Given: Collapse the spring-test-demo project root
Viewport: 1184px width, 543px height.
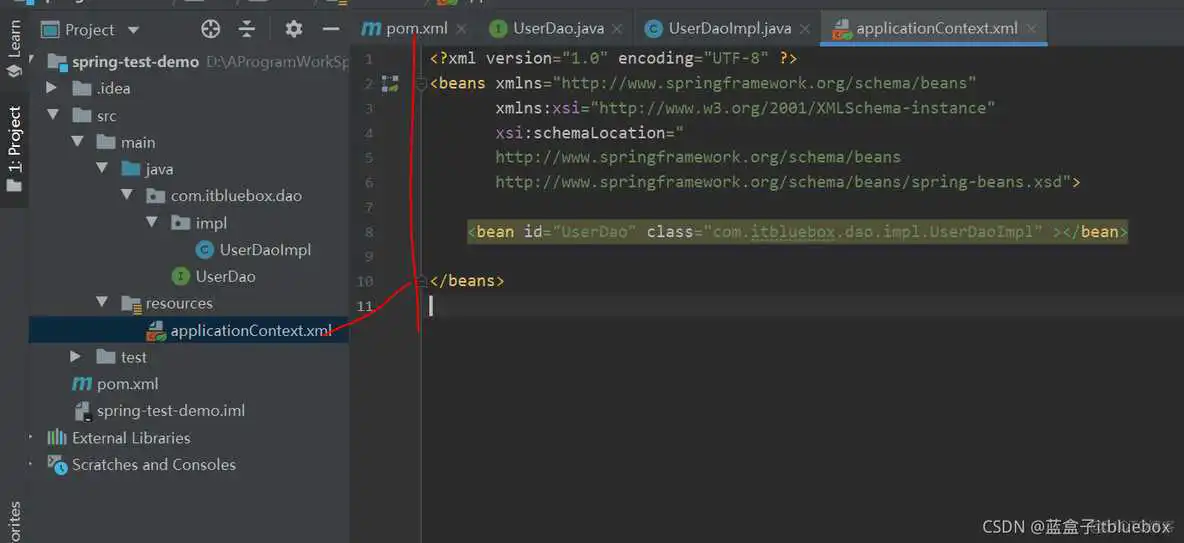Looking at the screenshot, I should click(x=32, y=60).
